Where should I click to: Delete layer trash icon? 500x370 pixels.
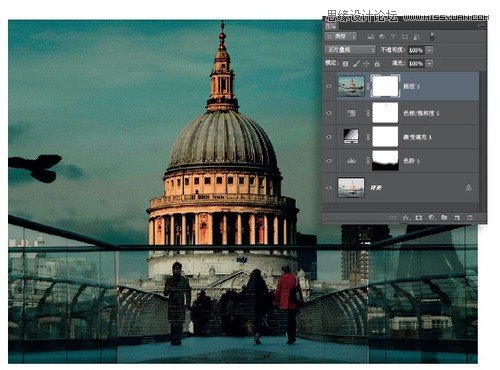point(470,218)
